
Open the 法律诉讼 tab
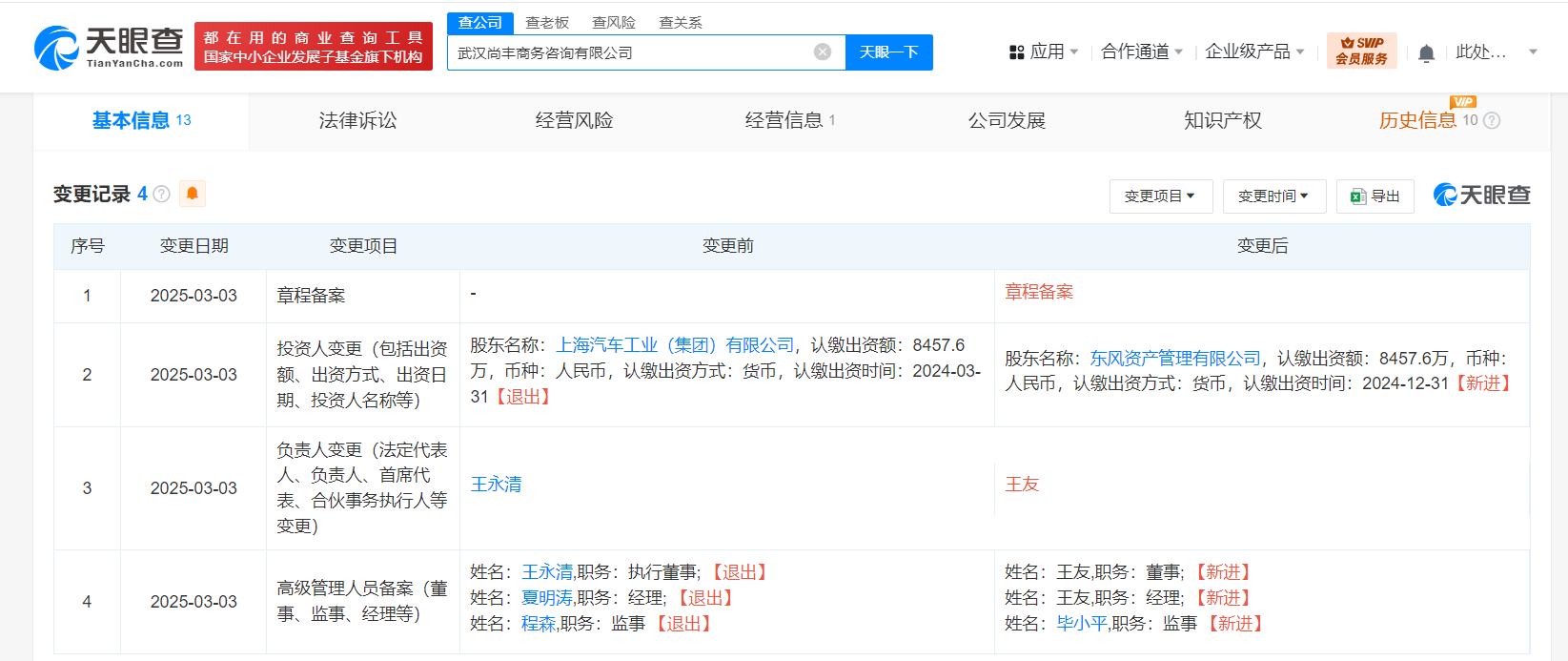(x=357, y=120)
